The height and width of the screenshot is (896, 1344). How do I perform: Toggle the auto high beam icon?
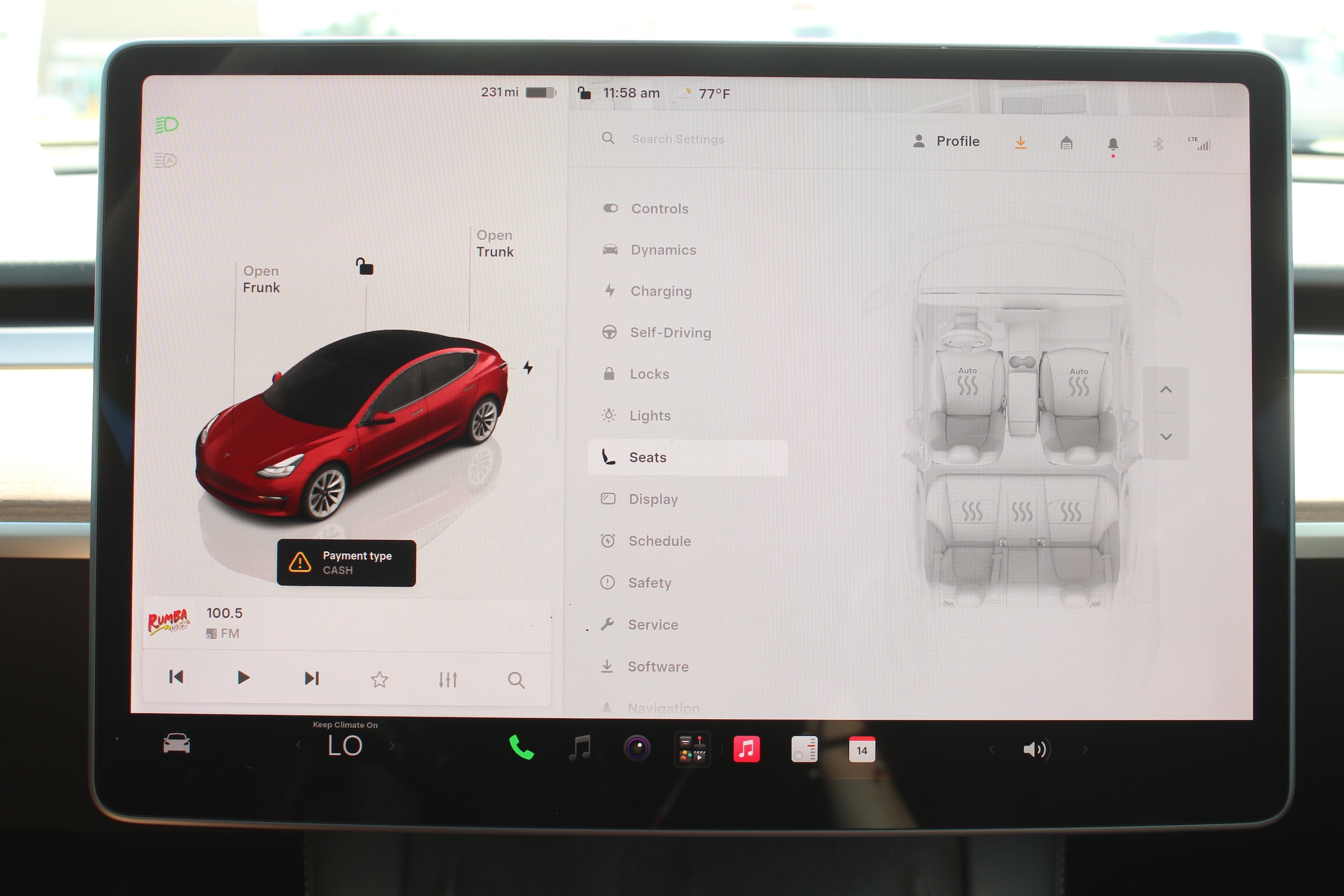pyautogui.click(x=166, y=160)
